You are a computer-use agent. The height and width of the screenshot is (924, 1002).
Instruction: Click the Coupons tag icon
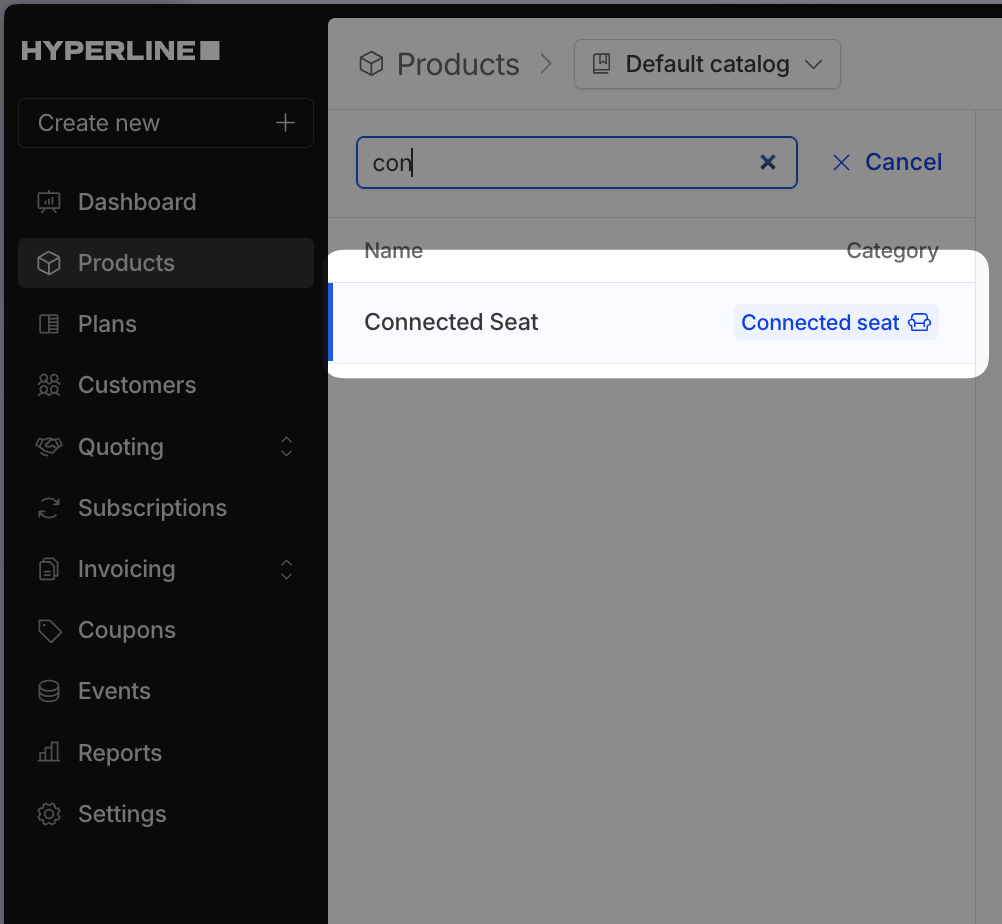tap(49, 631)
